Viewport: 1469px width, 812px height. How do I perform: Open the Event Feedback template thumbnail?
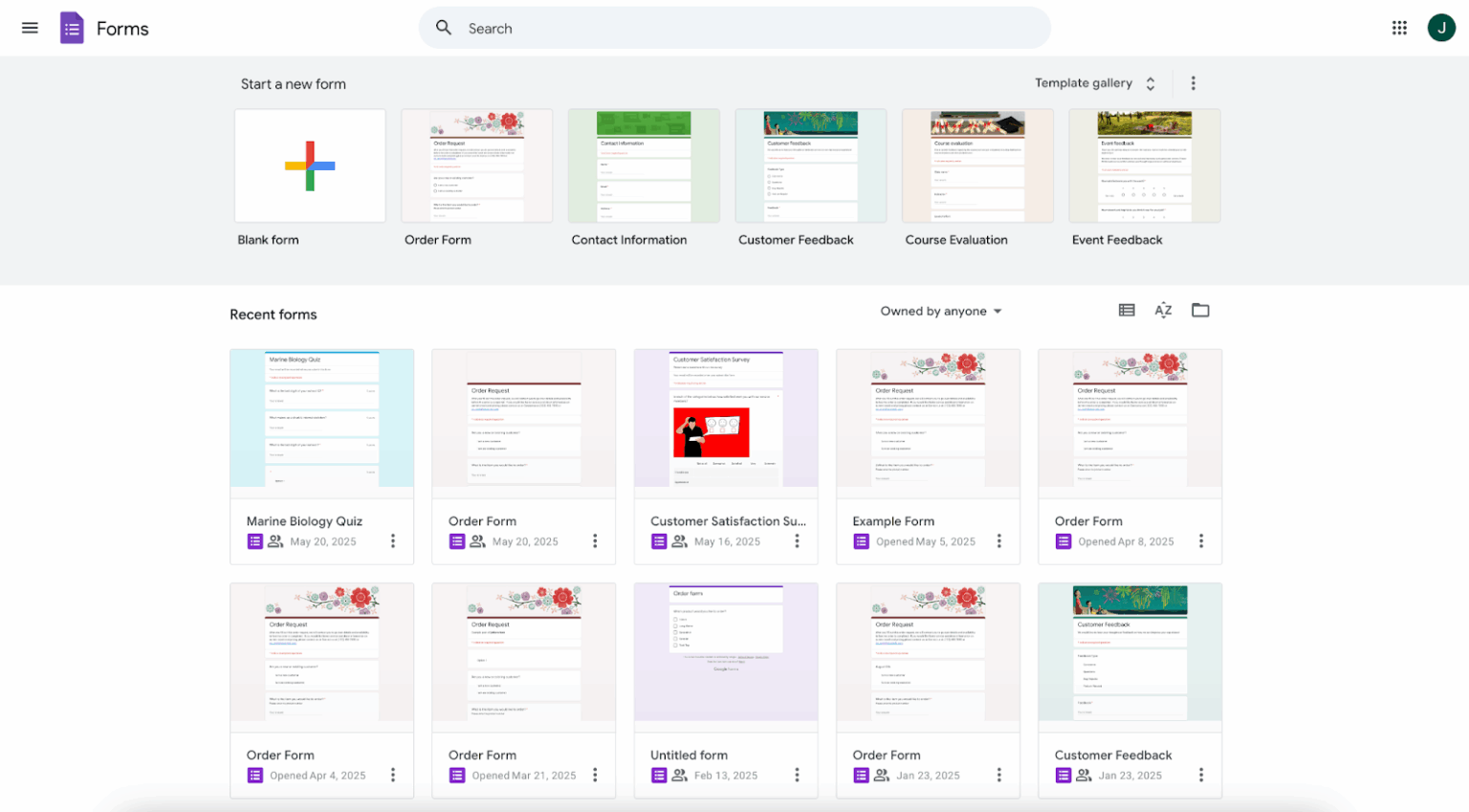click(x=1144, y=165)
